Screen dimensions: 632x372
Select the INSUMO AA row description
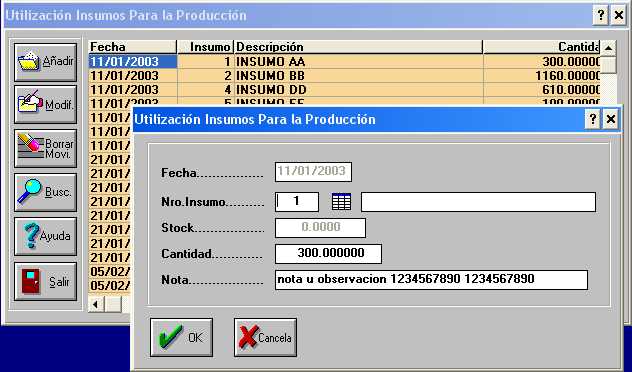358,62
